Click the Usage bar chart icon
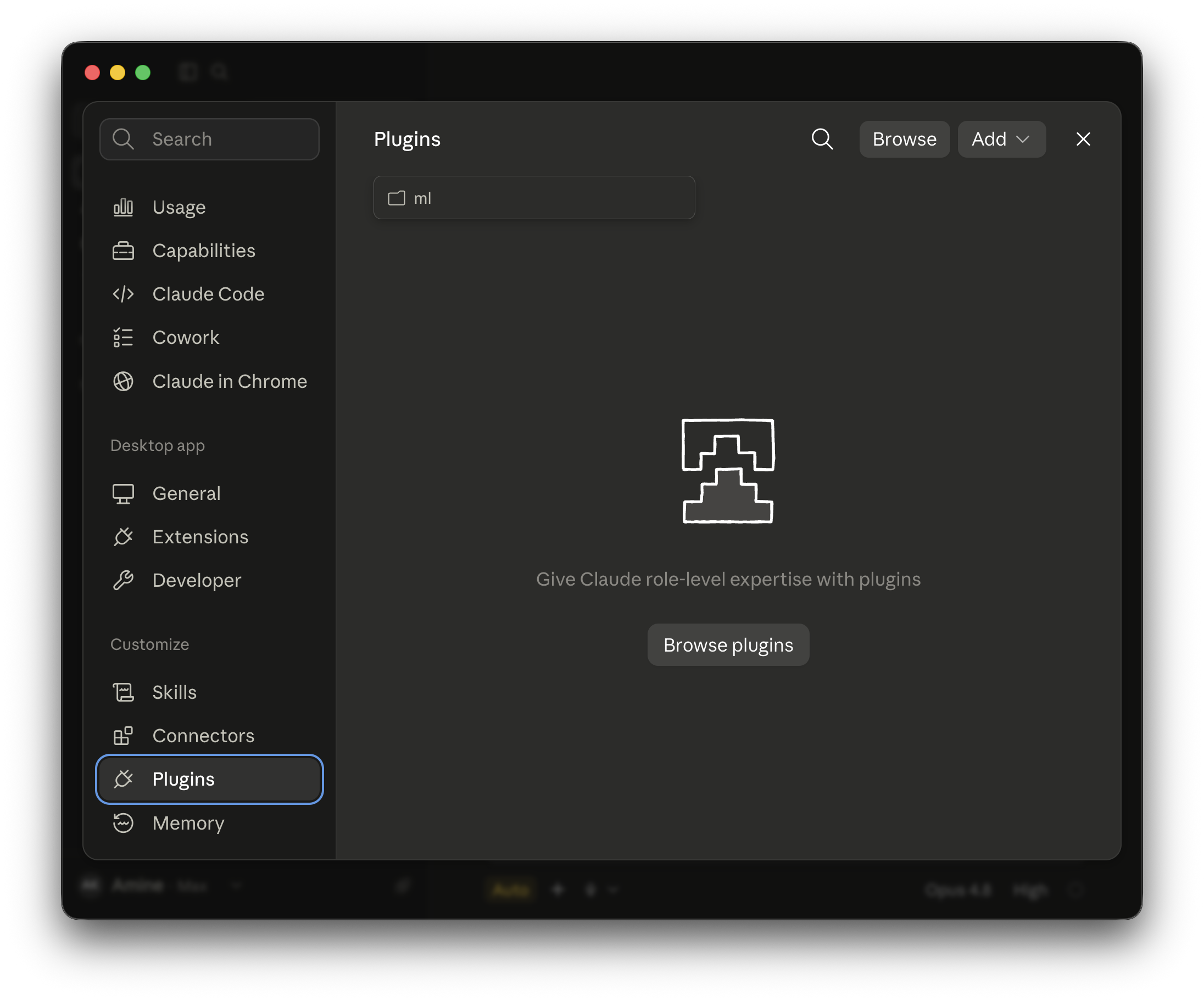This screenshot has width=1204, height=1001. tap(123, 207)
